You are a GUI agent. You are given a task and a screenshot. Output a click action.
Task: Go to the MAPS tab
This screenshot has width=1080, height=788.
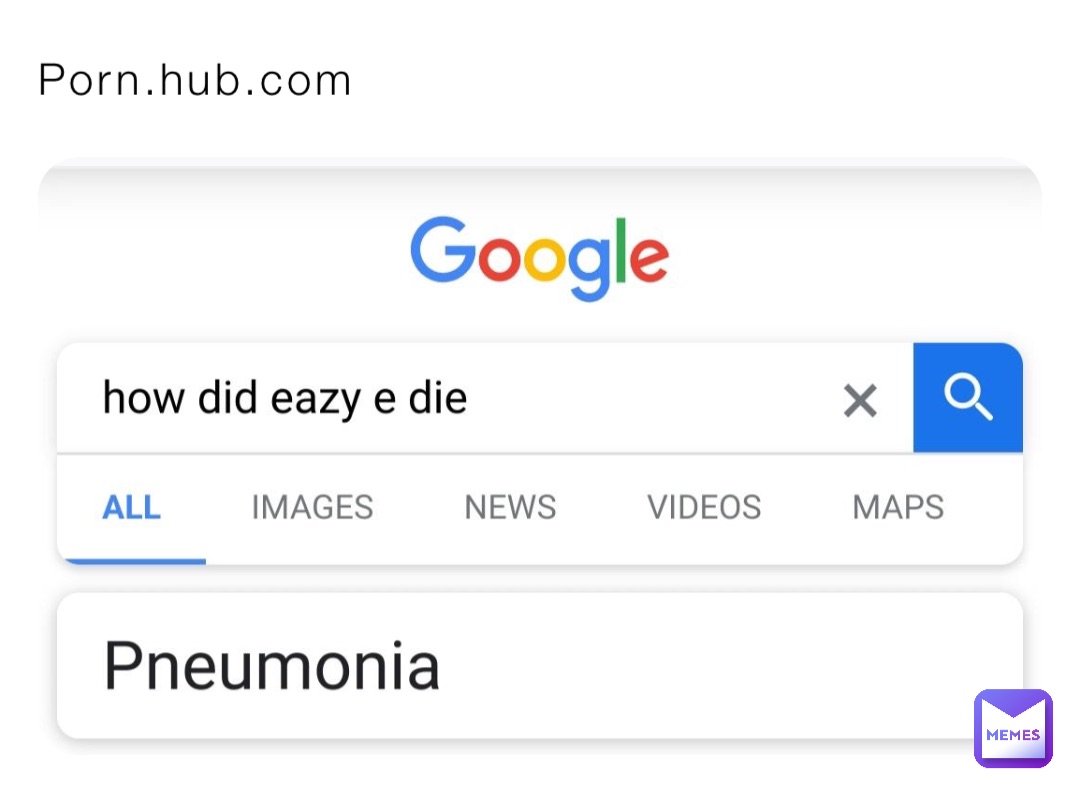coord(898,508)
